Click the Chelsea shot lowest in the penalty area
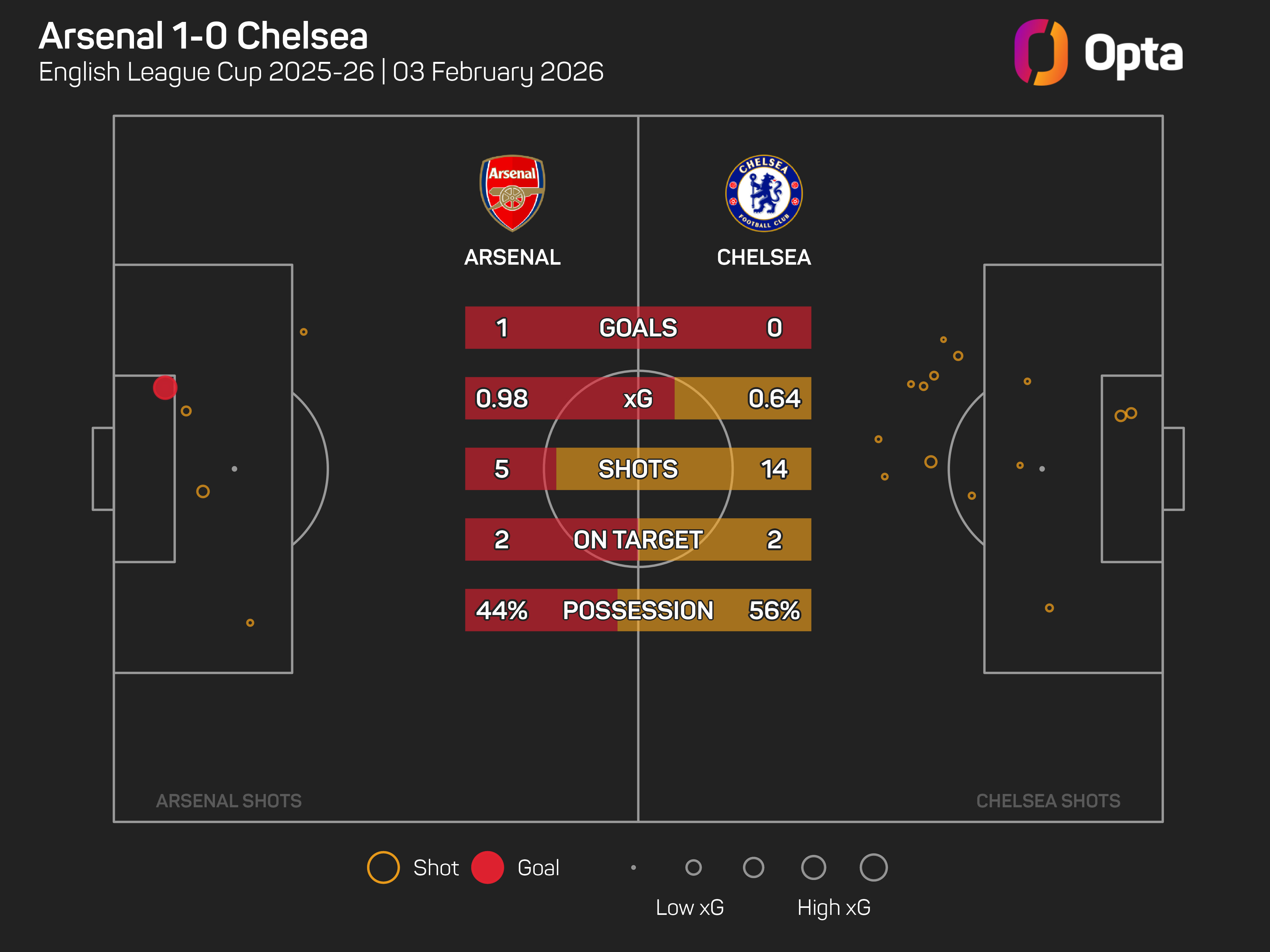Image resolution: width=1270 pixels, height=952 pixels. (1049, 608)
